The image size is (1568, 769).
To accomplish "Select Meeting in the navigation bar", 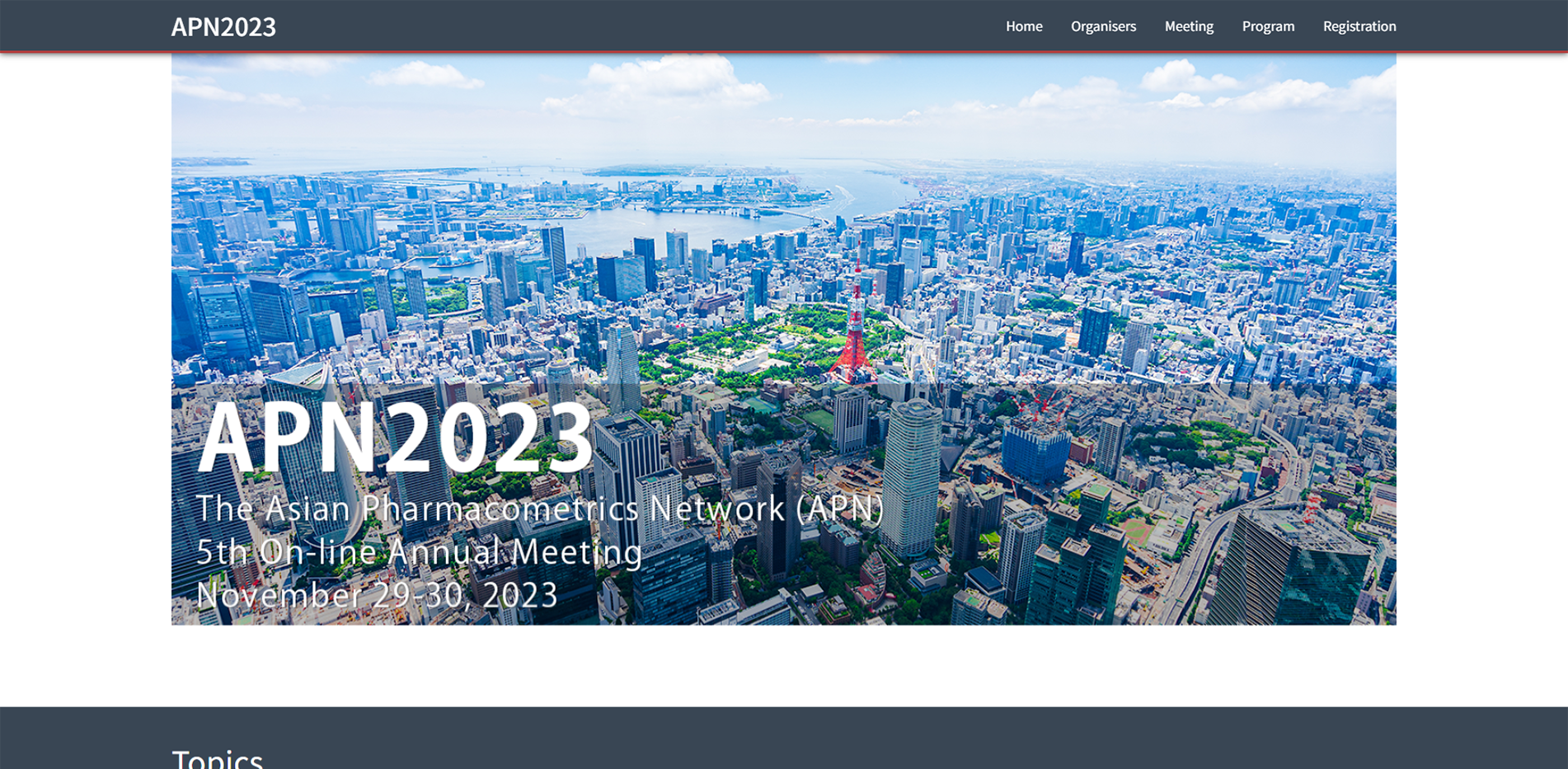I will [x=1188, y=26].
